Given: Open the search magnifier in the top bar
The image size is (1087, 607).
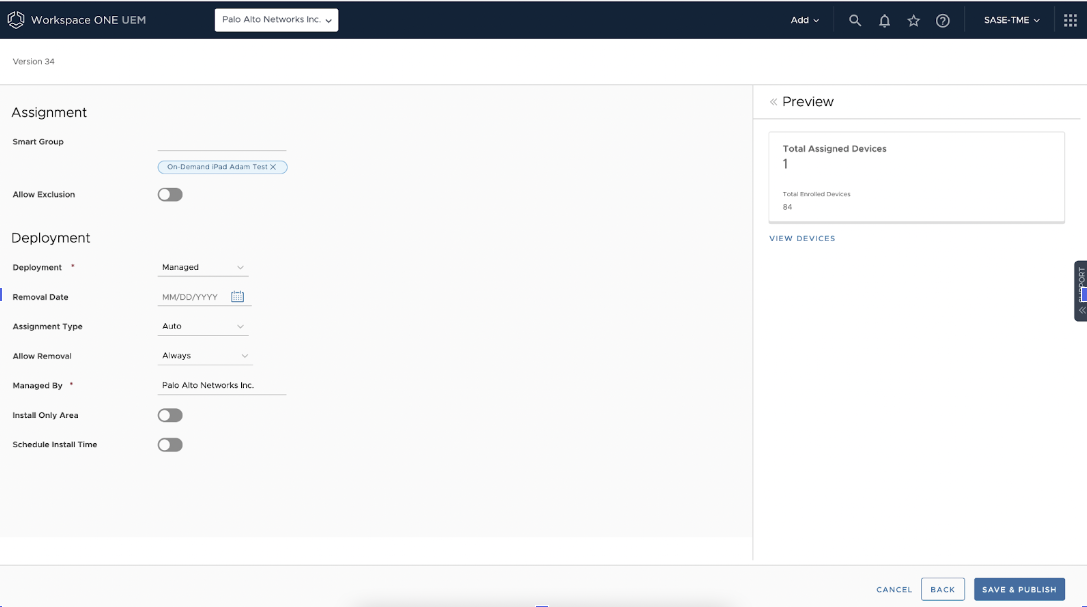Looking at the screenshot, I should [x=855, y=19].
